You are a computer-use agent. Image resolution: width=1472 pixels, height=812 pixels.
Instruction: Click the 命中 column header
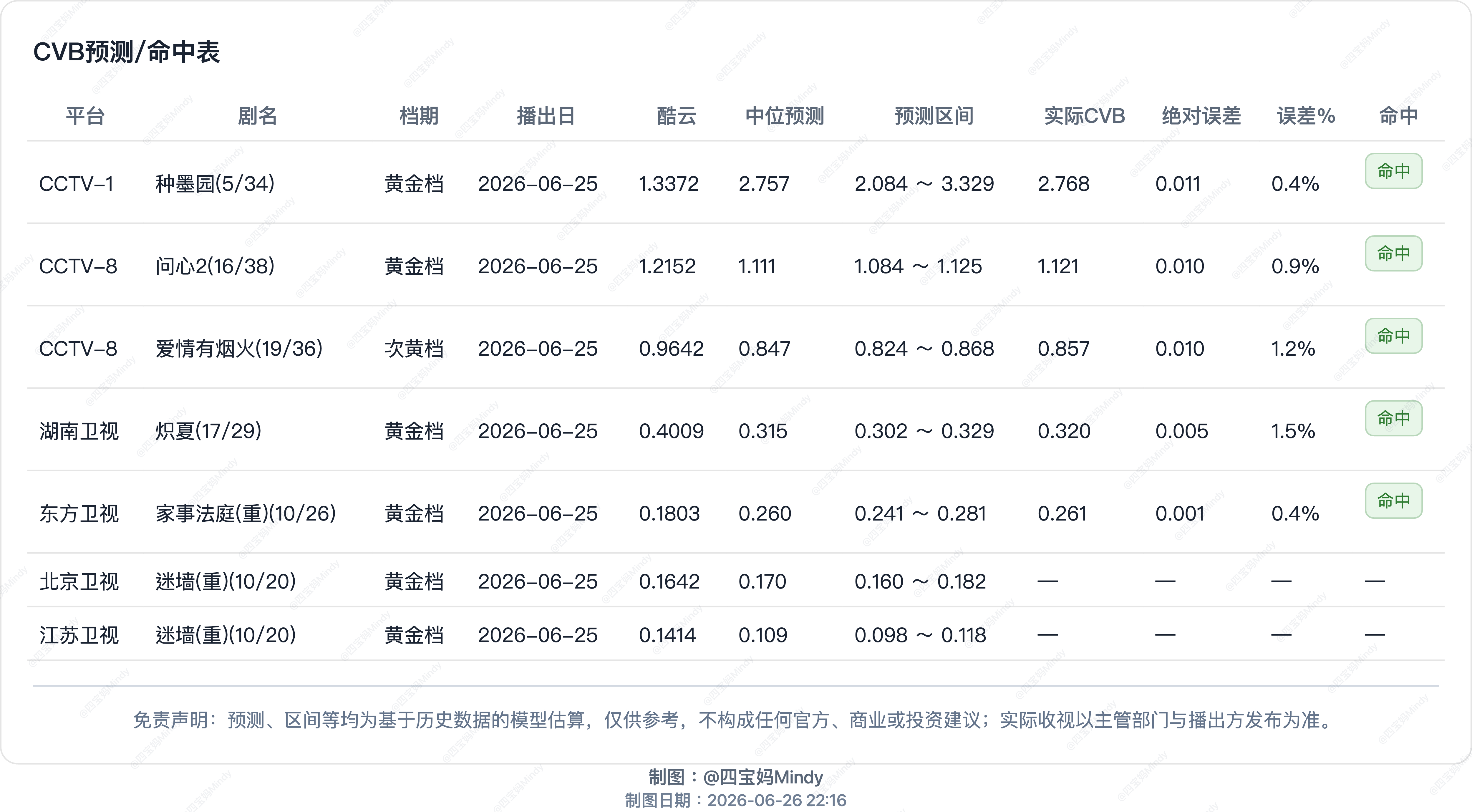click(1398, 116)
